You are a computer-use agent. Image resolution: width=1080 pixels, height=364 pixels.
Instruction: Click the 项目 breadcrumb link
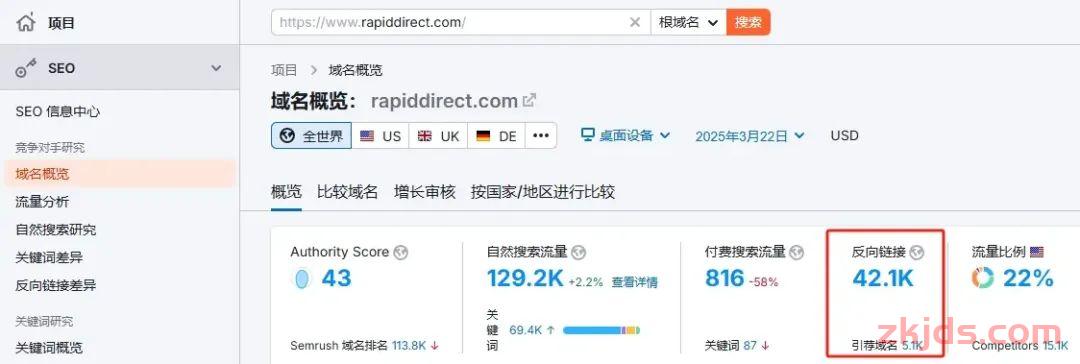(x=284, y=70)
